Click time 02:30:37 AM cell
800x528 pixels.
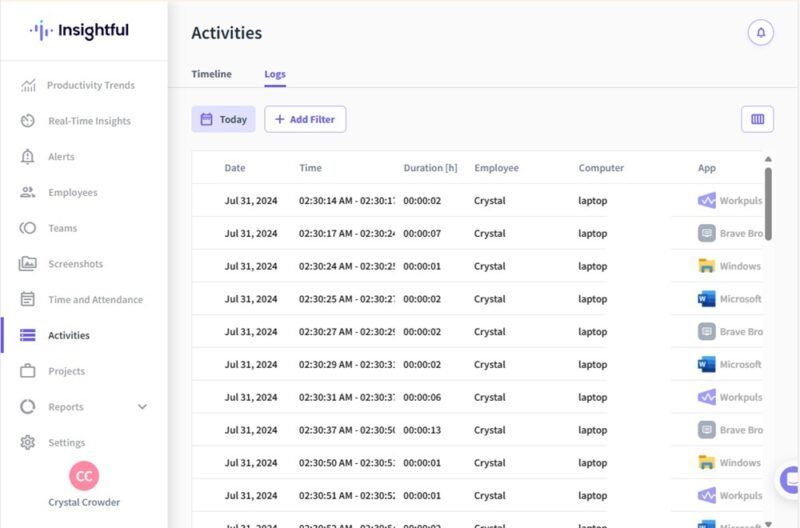click(346, 430)
